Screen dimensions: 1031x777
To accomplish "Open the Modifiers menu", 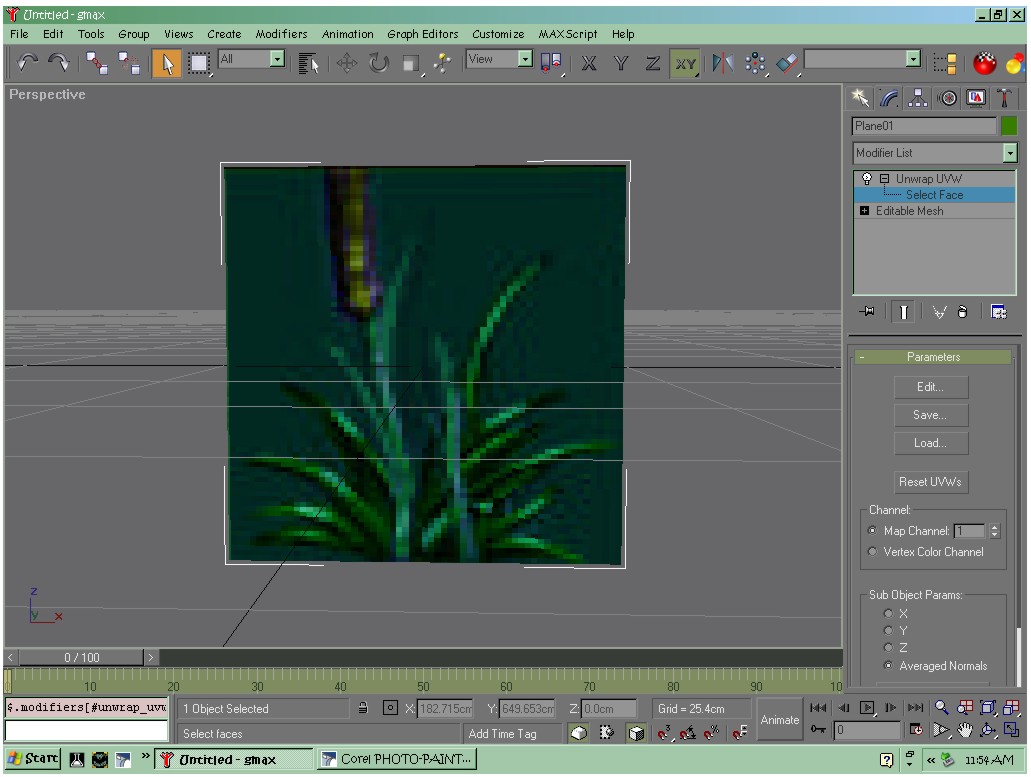I will [x=281, y=34].
